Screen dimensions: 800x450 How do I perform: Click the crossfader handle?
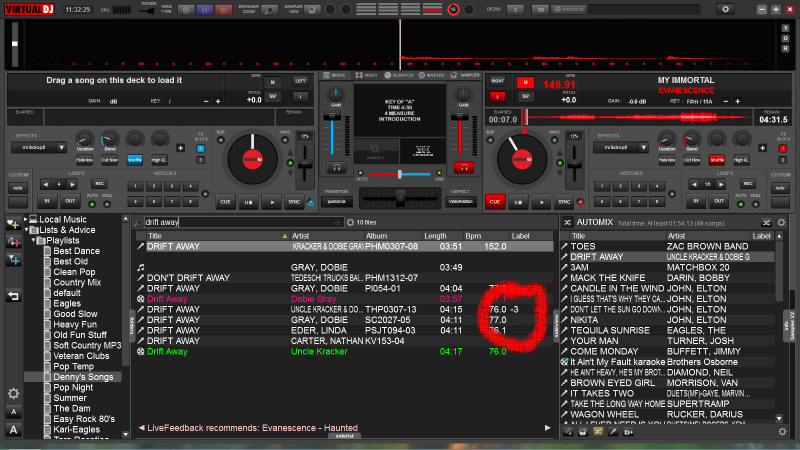[x=400, y=198]
